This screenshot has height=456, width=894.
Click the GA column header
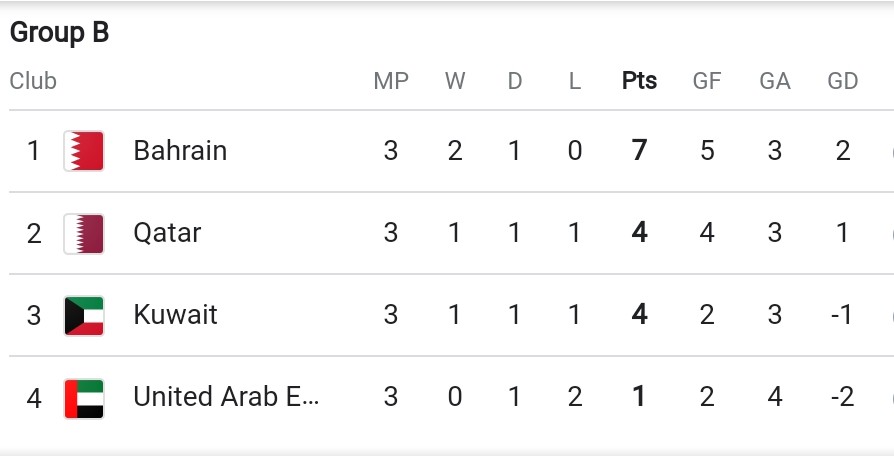click(775, 81)
